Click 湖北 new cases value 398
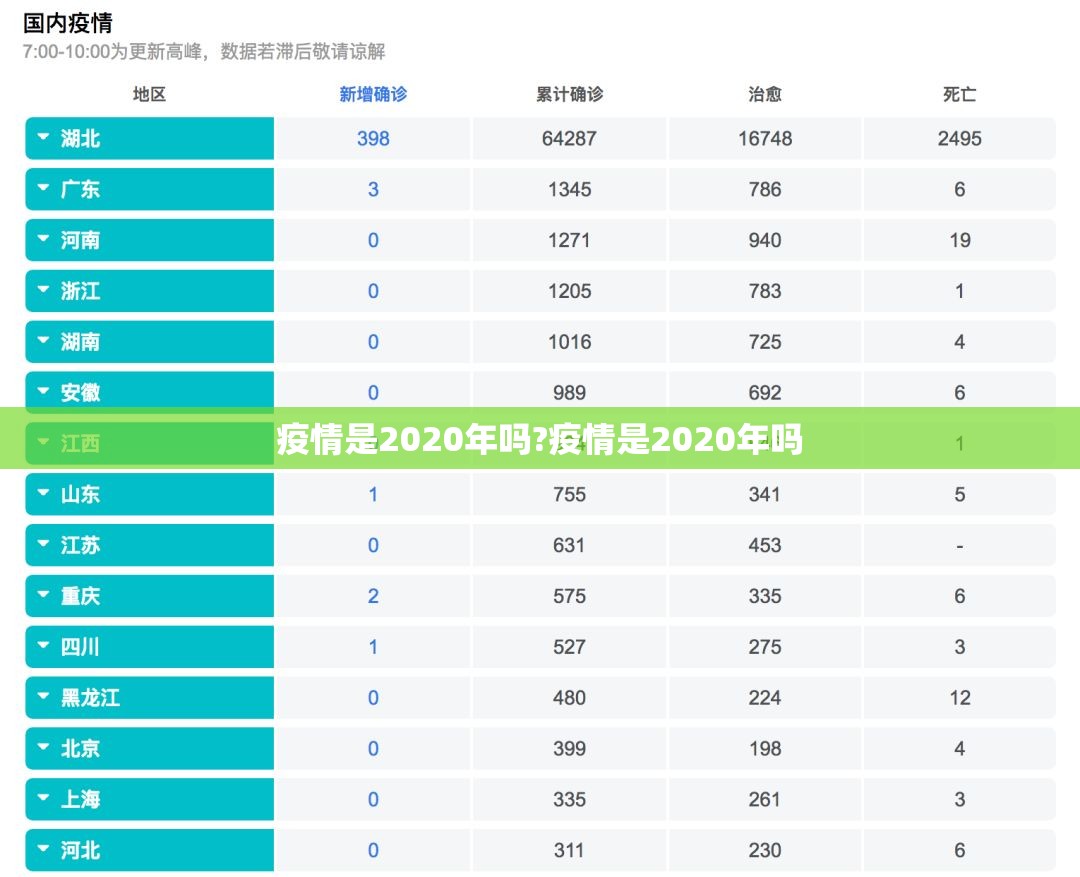The width and height of the screenshot is (1080, 877). tap(373, 139)
